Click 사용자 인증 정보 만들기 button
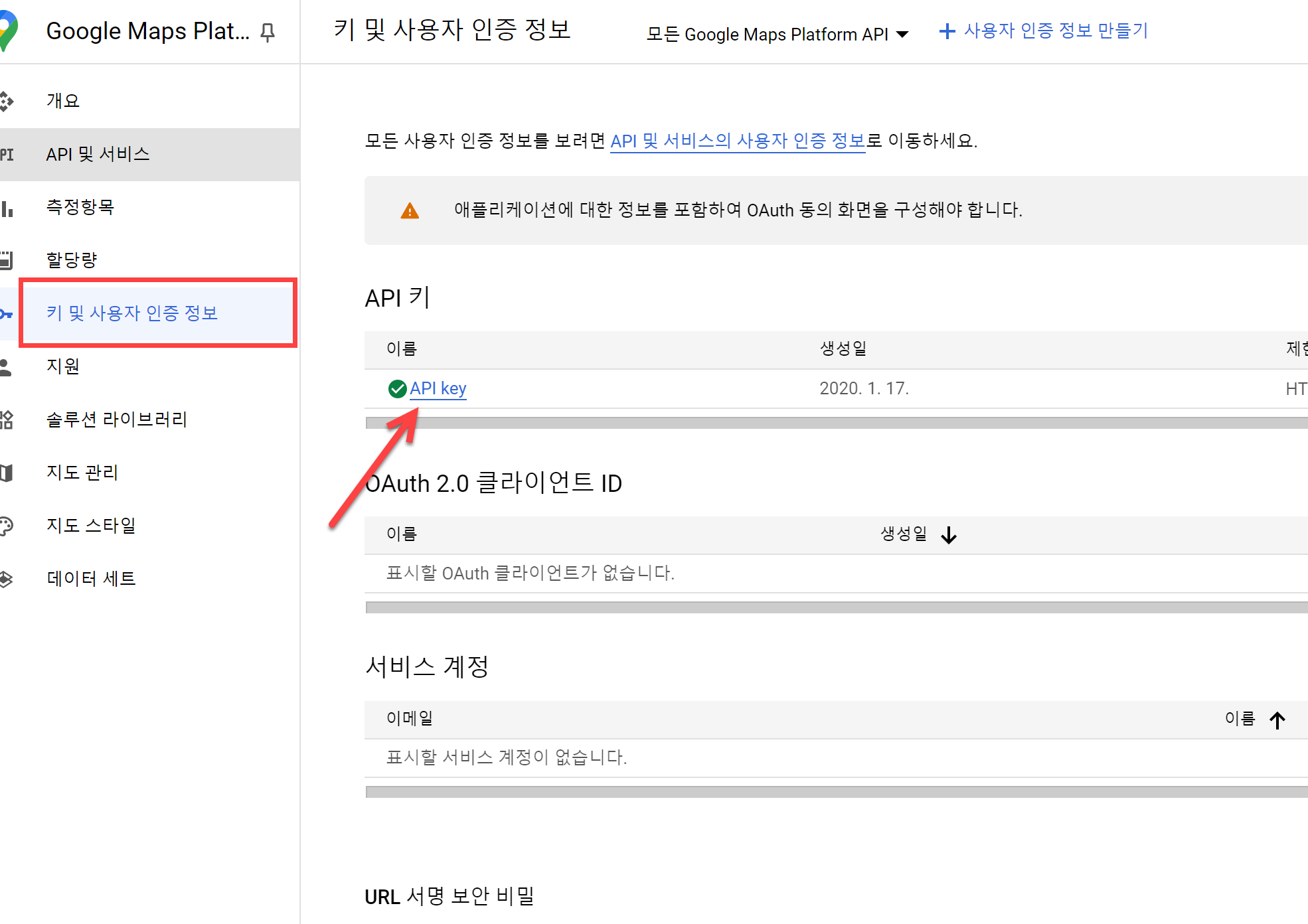This screenshot has height=924, width=1308. [x=1055, y=31]
